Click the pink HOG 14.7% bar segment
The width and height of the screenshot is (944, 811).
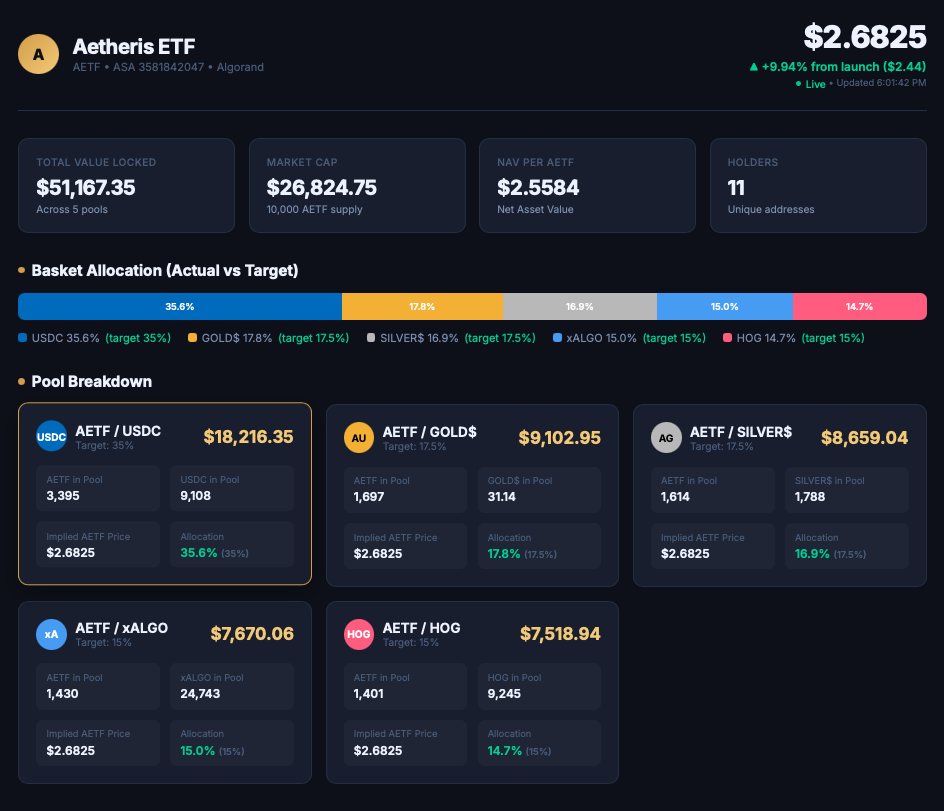[x=860, y=306]
